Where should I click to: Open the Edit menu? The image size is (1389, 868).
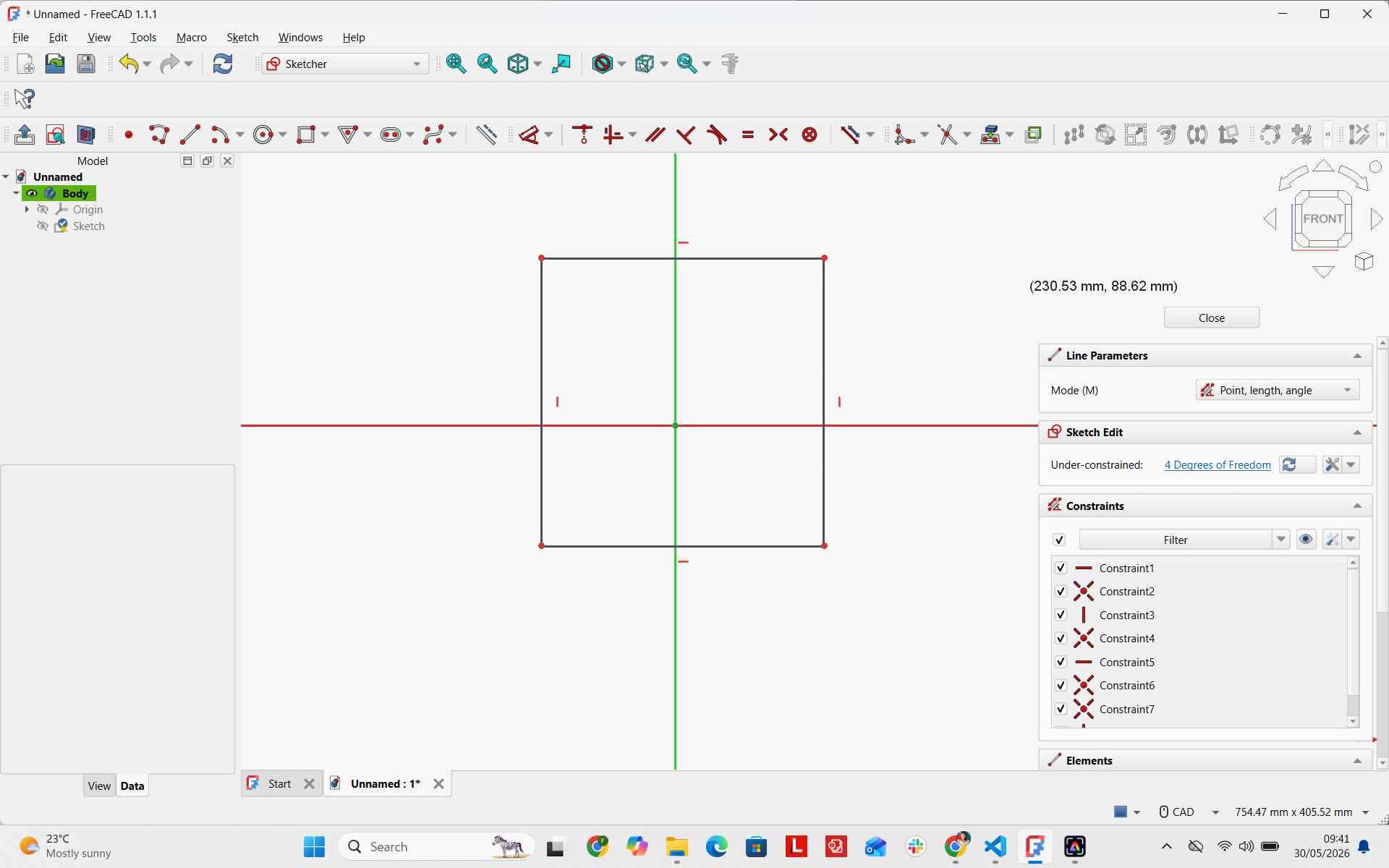58,38
